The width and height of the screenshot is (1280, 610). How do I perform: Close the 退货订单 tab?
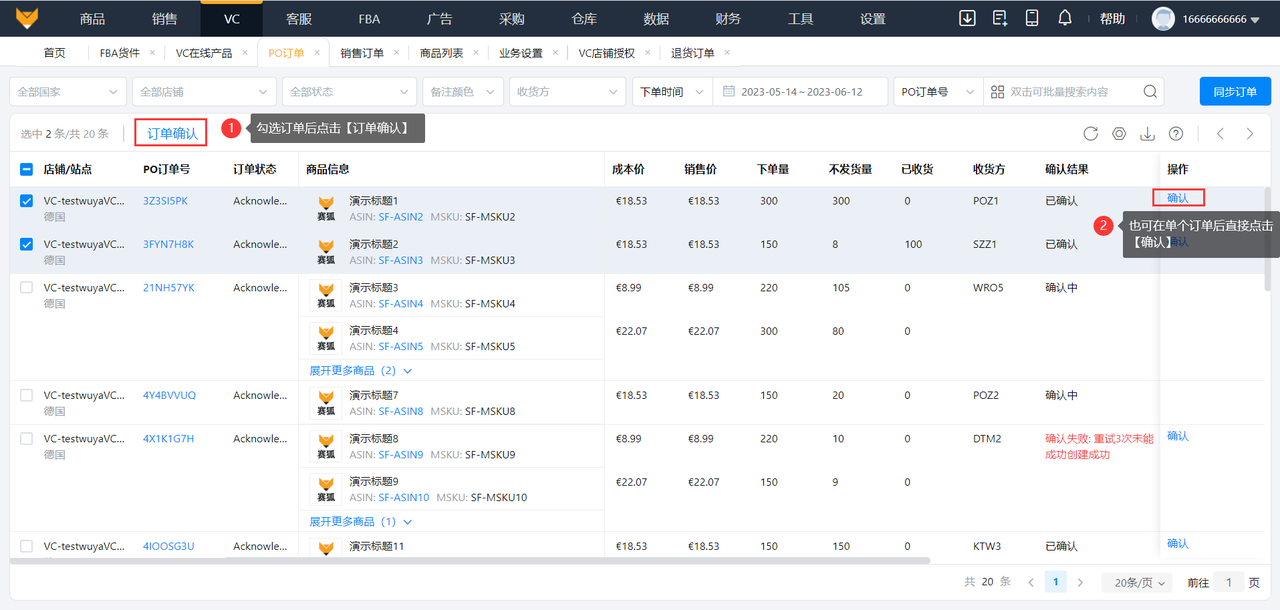point(727,53)
